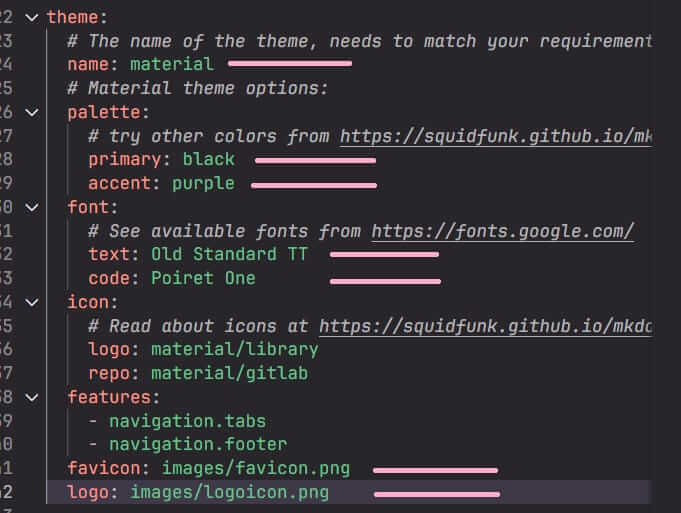Collapse the icon block fold chevron
Viewport: 681px width, 513px height.
31,302
